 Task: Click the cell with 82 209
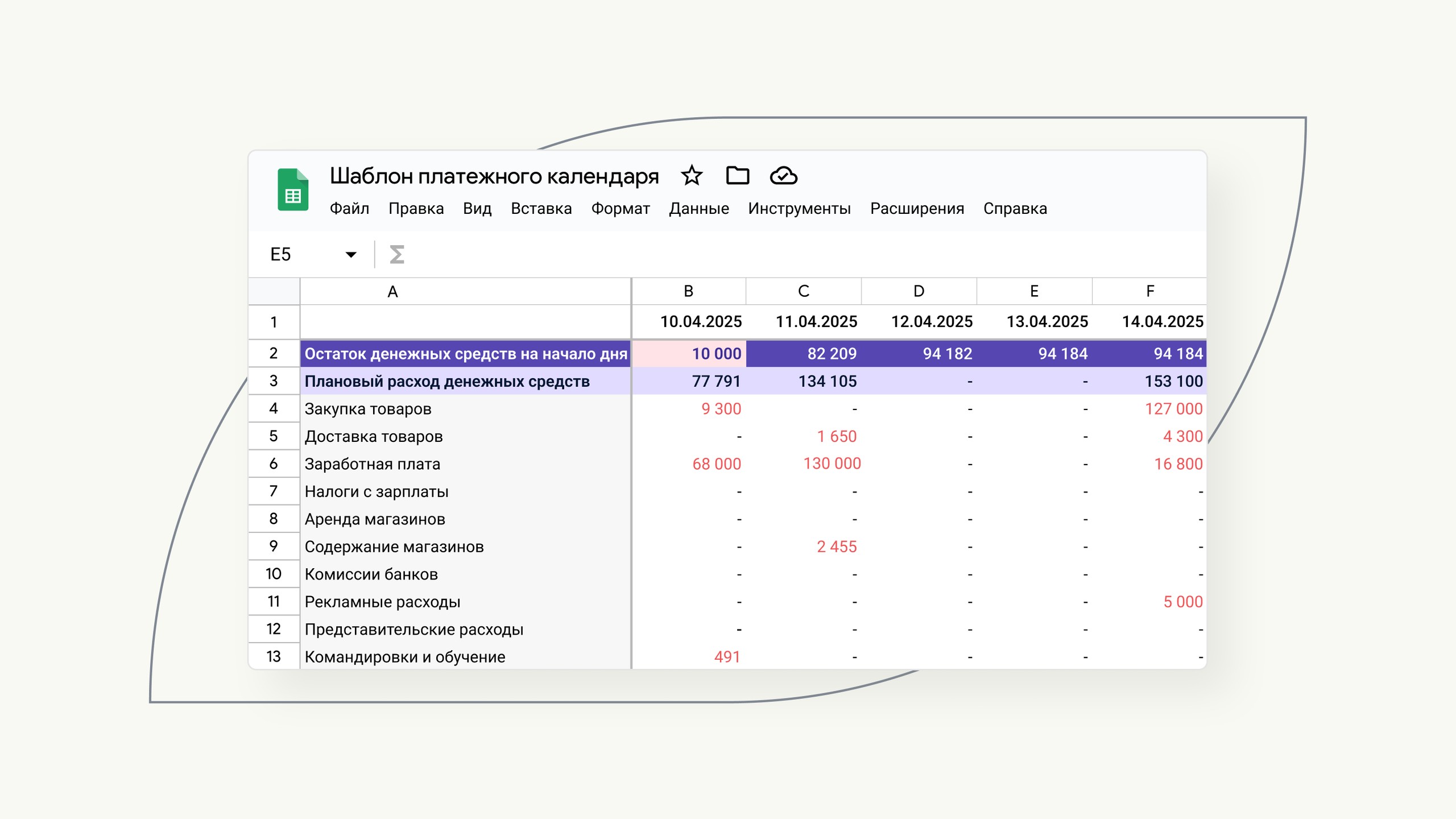(804, 354)
